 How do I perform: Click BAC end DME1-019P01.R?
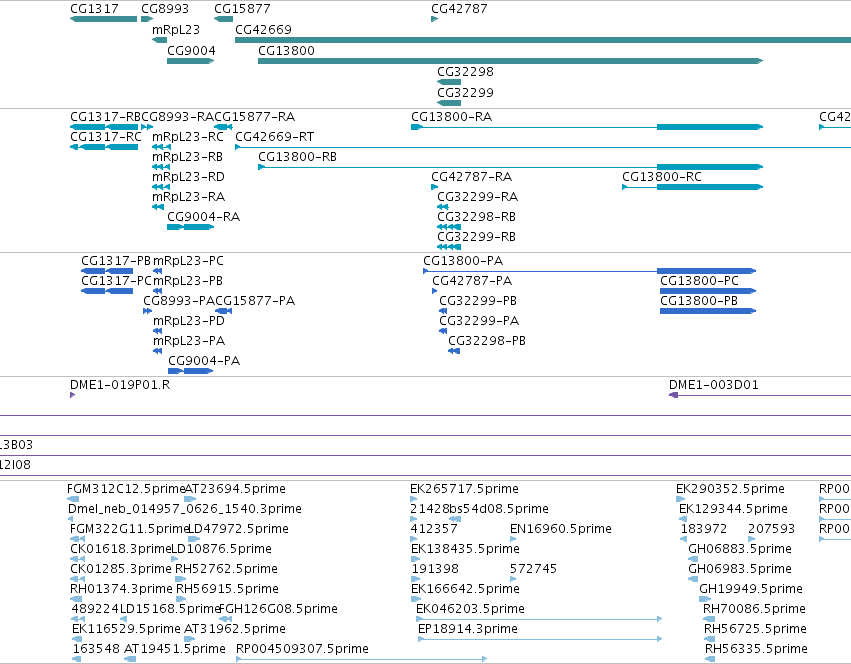[x=120, y=385]
